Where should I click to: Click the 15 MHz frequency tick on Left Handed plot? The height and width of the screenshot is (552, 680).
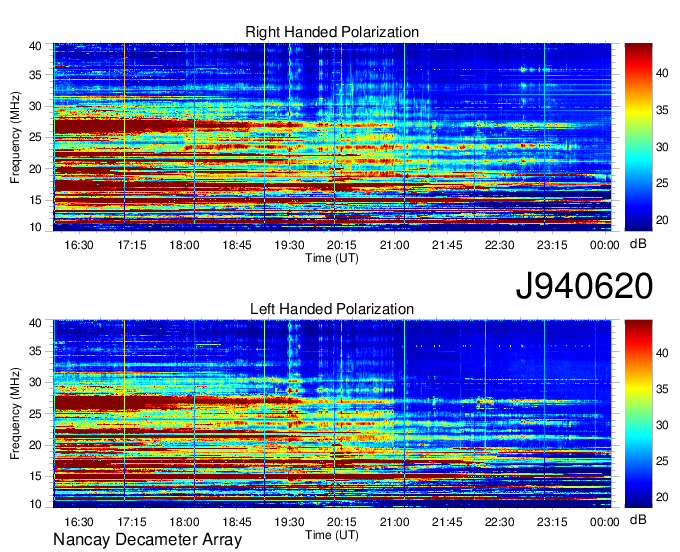35,476
